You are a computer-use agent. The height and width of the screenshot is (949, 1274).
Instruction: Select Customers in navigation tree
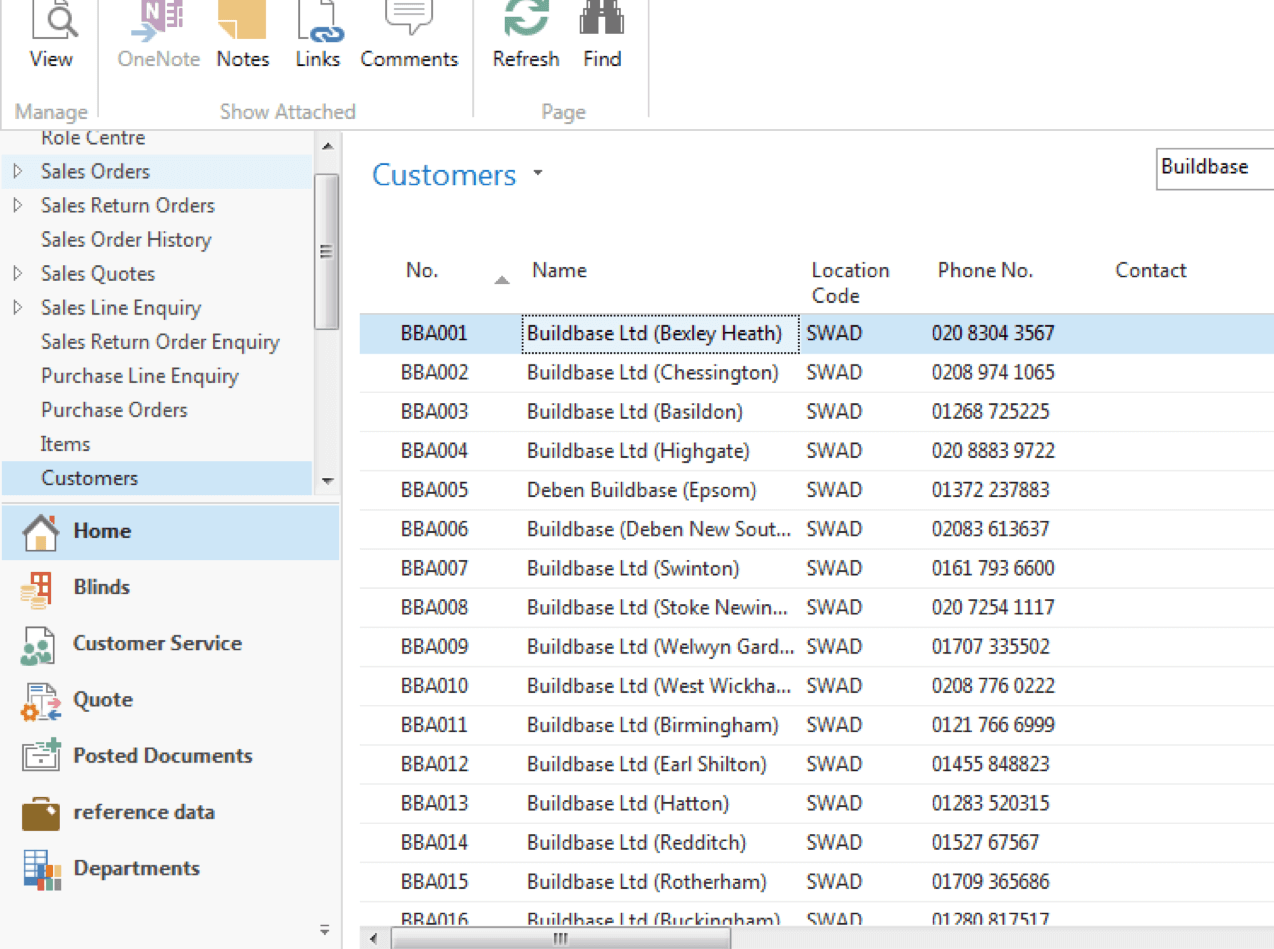click(x=157, y=478)
